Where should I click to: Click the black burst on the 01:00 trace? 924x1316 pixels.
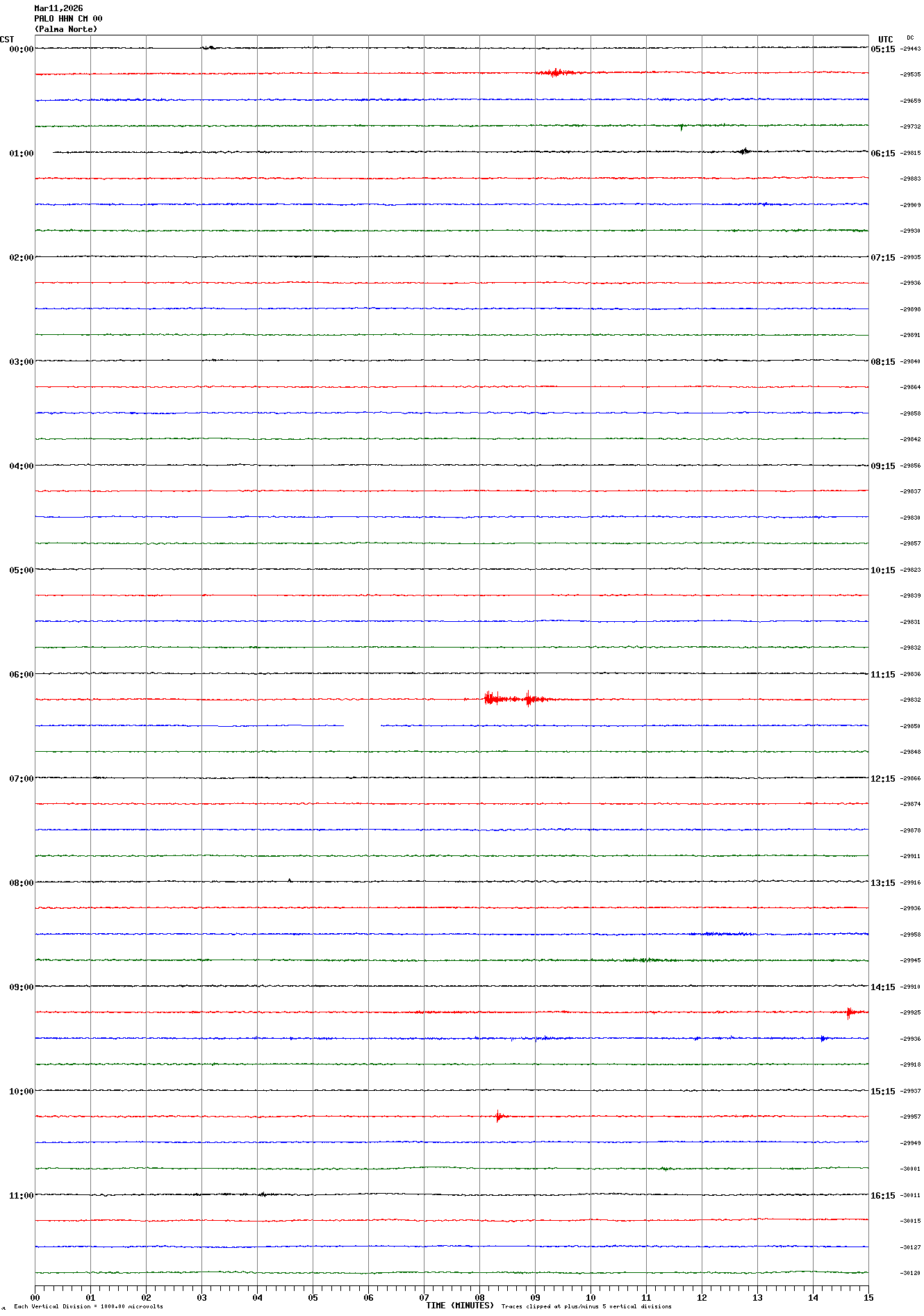tap(744, 151)
